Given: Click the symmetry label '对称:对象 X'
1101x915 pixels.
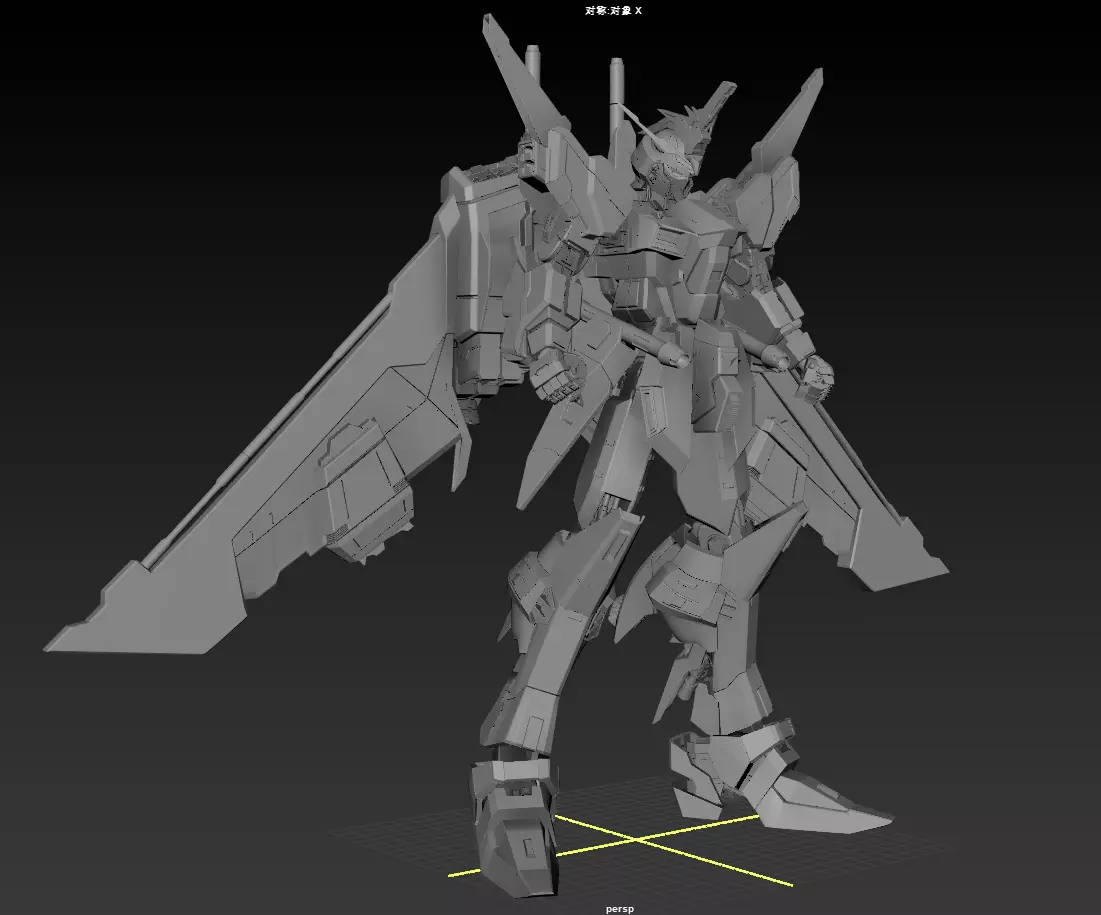Looking at the screenshot, I should (613, 11).
